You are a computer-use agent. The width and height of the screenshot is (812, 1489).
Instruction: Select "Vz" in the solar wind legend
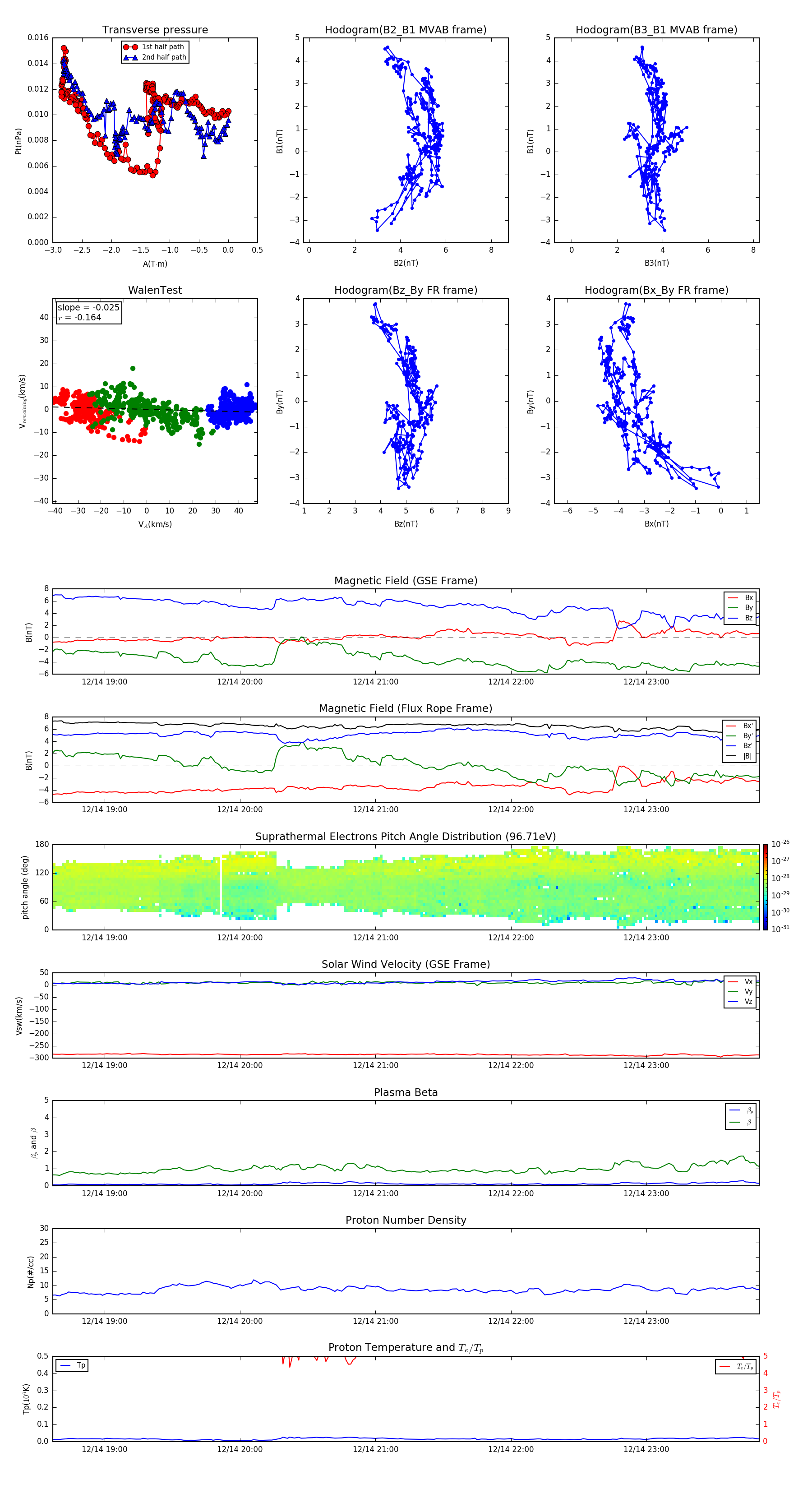(x=740, y=1002)
